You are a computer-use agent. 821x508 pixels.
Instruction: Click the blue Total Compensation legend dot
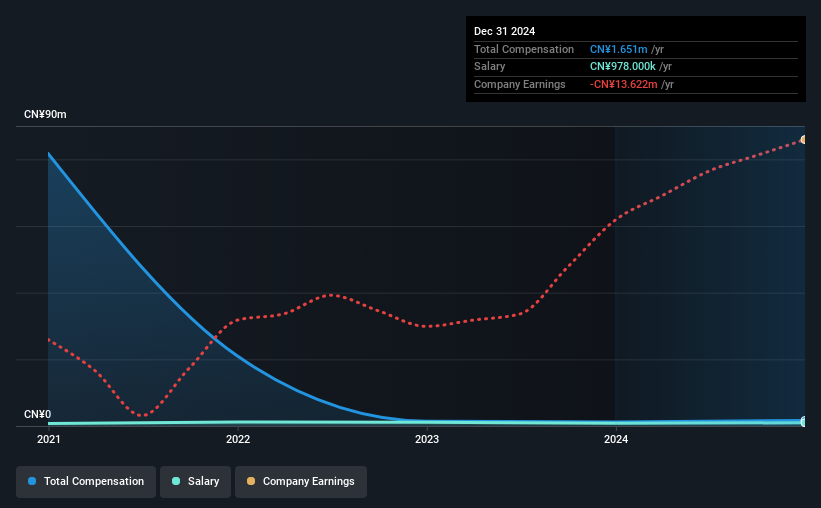point(32,481)
